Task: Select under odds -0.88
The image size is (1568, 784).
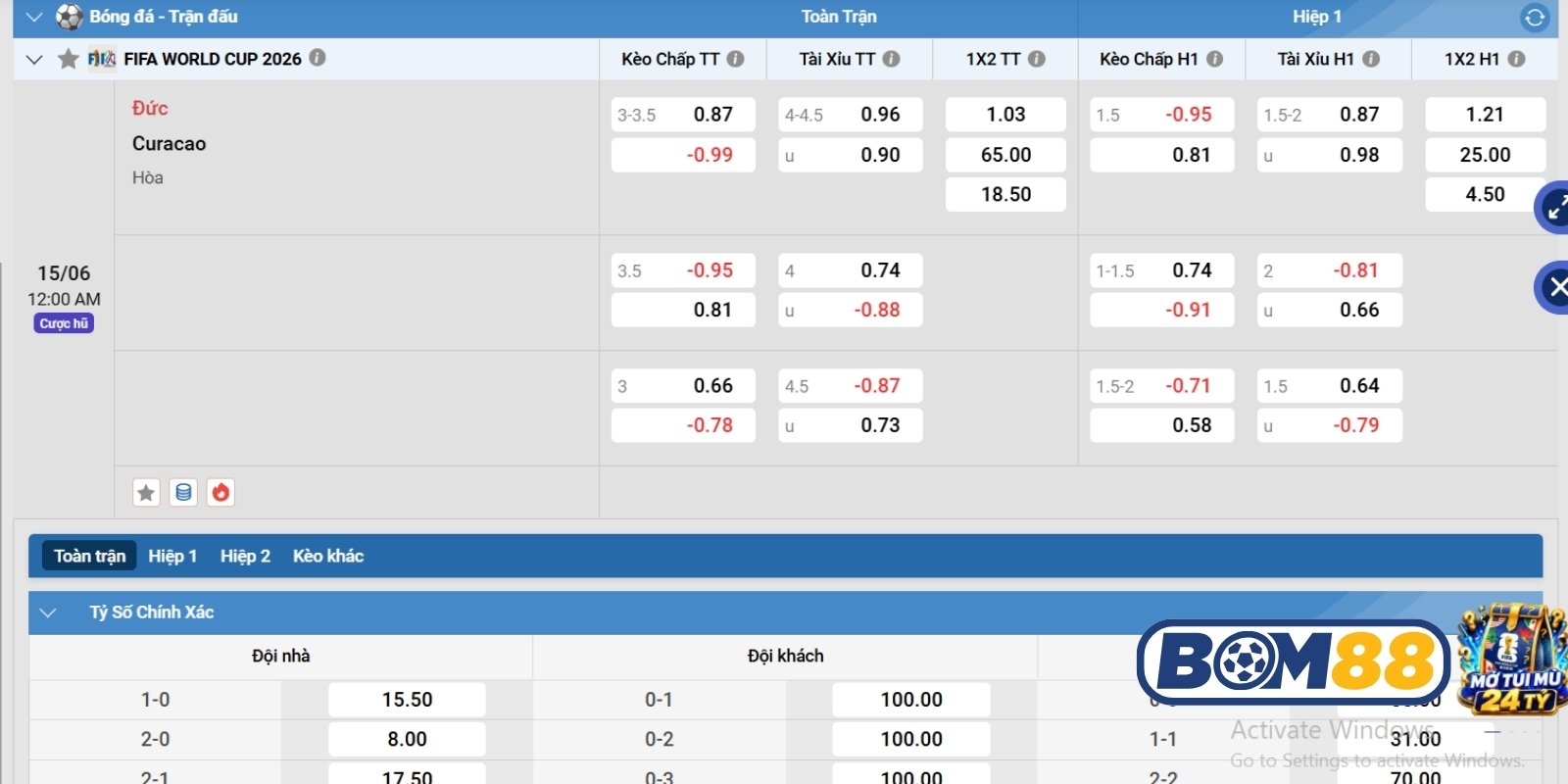Action: click(x=851, y=310)
